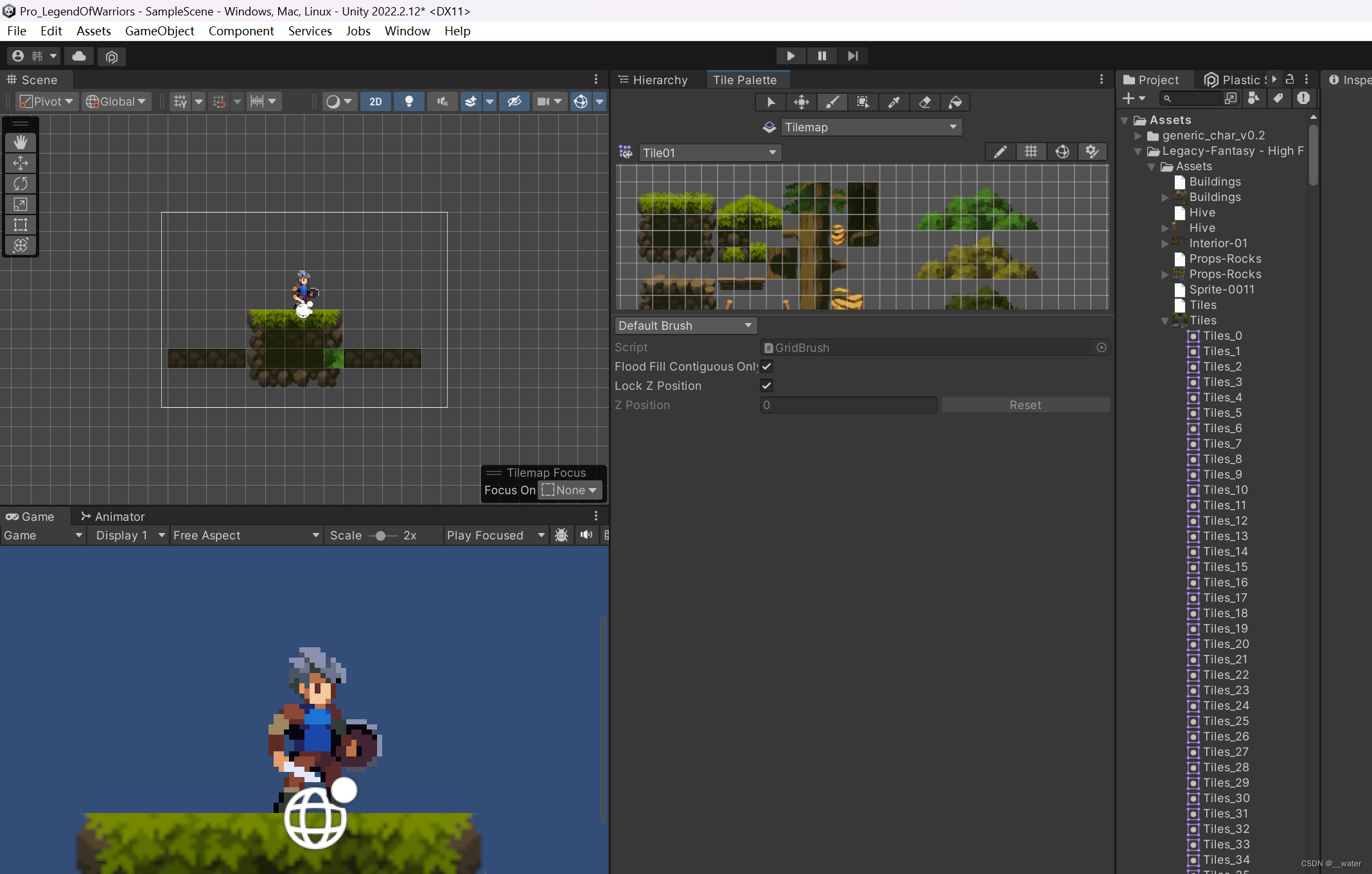Click the Reset button for Z Position
The width and height of the screenshot is (1372, 874).
click(1025, 405)
